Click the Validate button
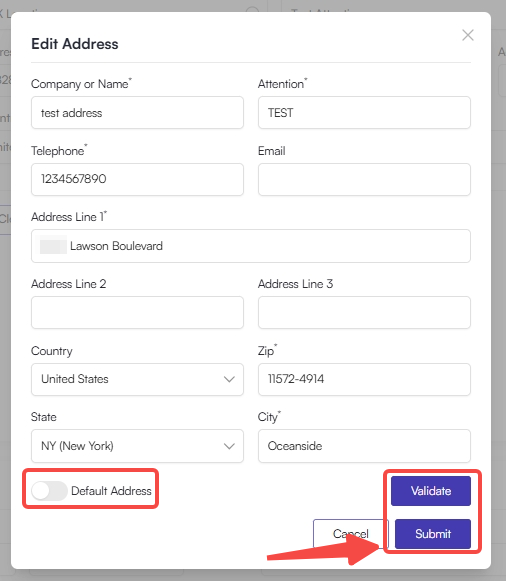The width and height of the screenshot is (506, 581). 431,491
